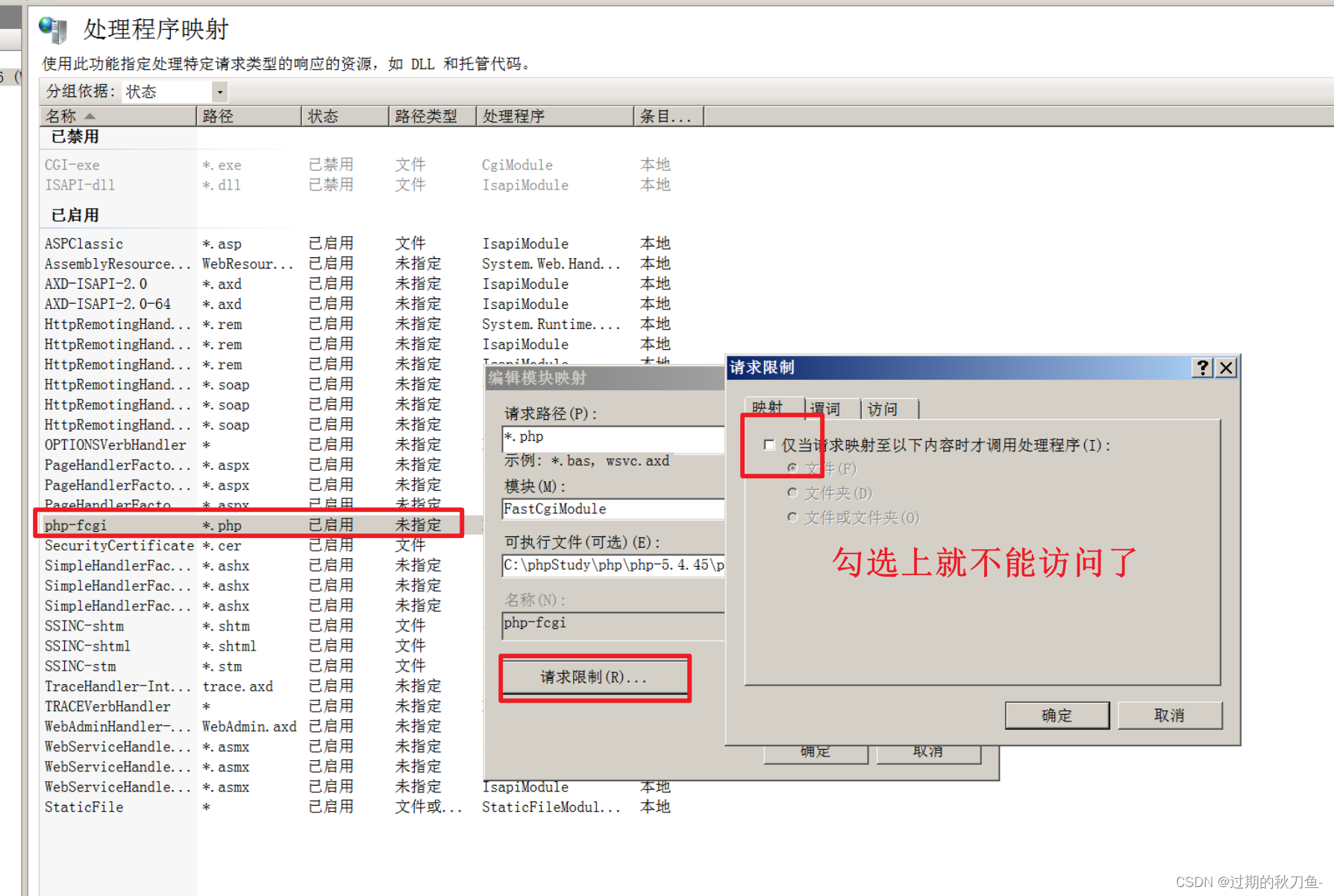Select the WebAdminHandler-... row
The image size is (1334, 896).
(x=261, y=727)
